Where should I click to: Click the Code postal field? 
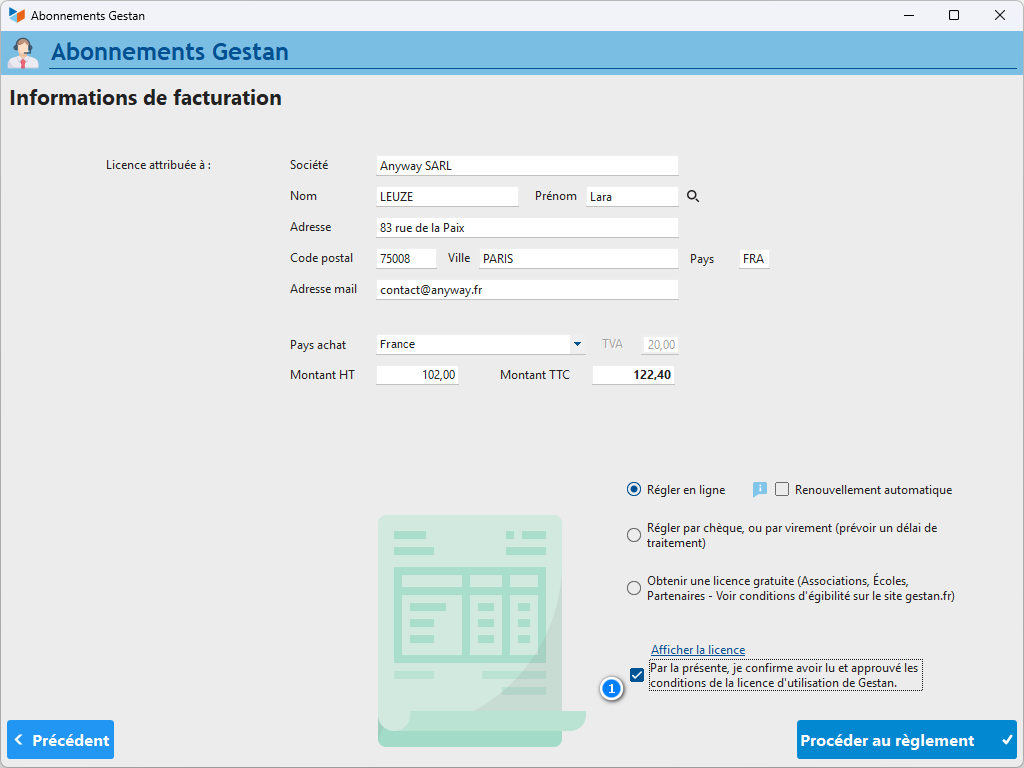click(406, 259)
